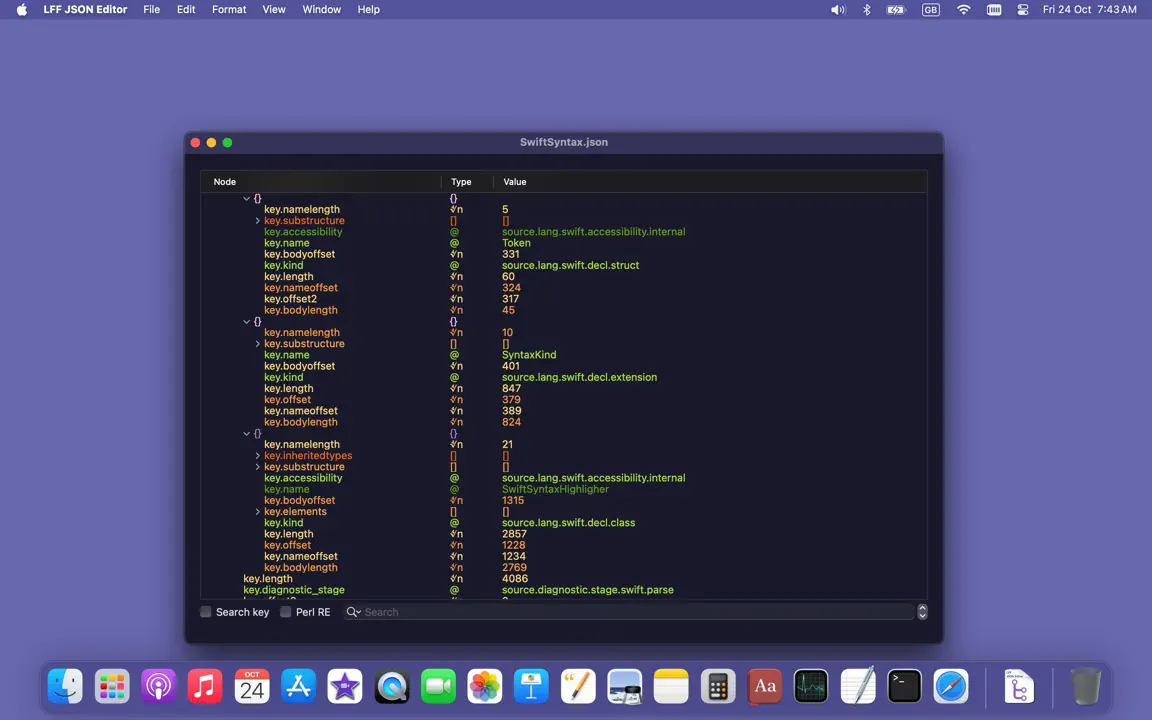The image size is (1152, 720).
Task: Select the value source.lang.swift.decl.struct
Action: (x=571, y=265)
